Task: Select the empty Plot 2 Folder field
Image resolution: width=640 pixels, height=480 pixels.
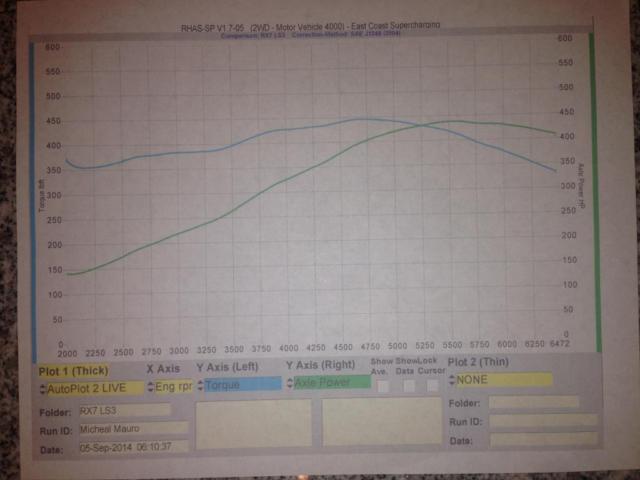Action: pos(534,402)
